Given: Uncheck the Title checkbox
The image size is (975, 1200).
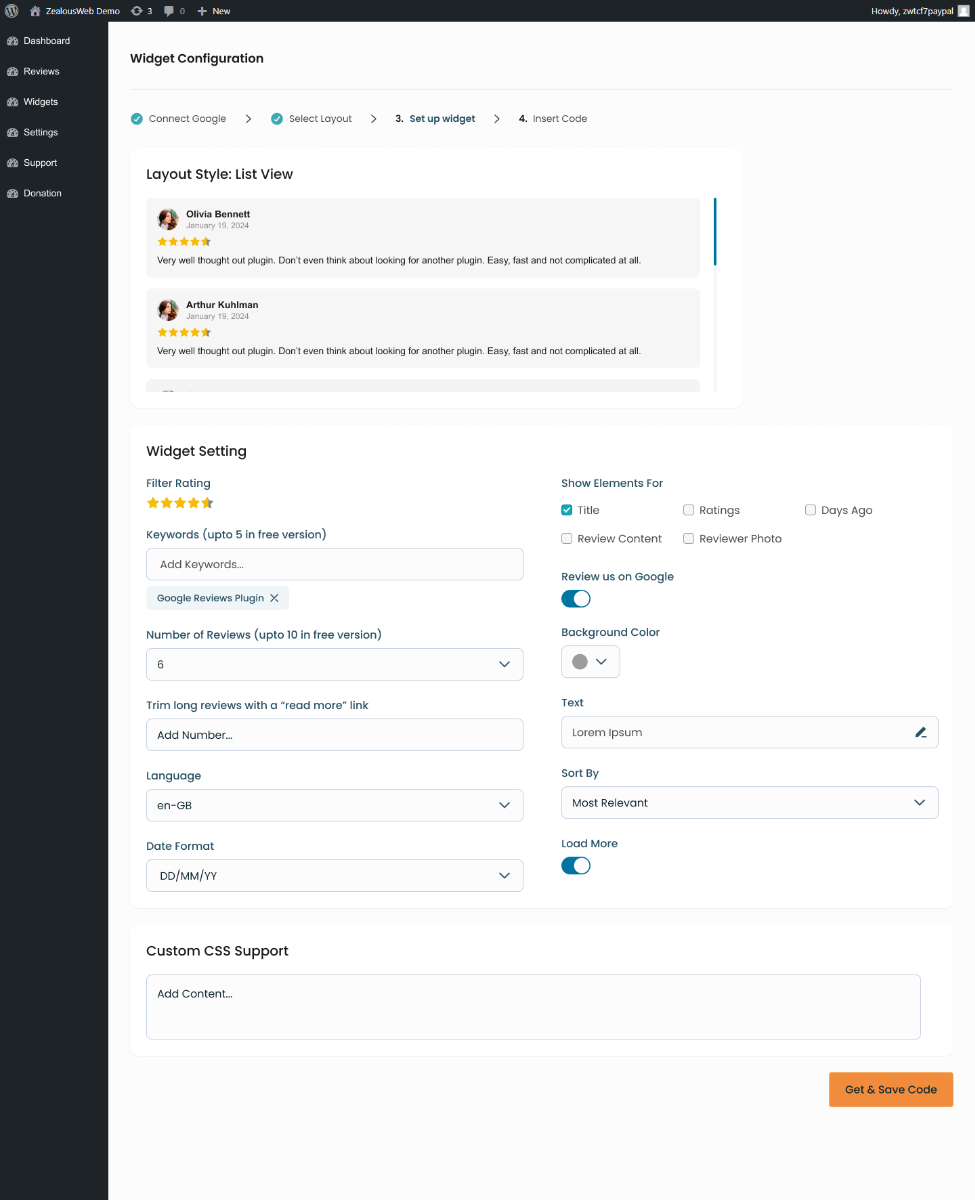Looking at the screenshot, I should pyautogui.click(x=567, y=510).
